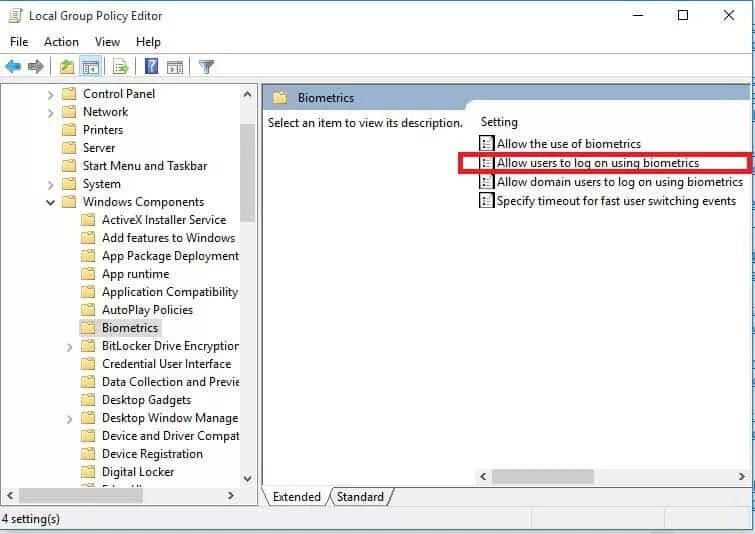The height and width of the screenshot is (534, 755).
Task: Expand the Desktop Window Manager node
Action: [69, 419]
